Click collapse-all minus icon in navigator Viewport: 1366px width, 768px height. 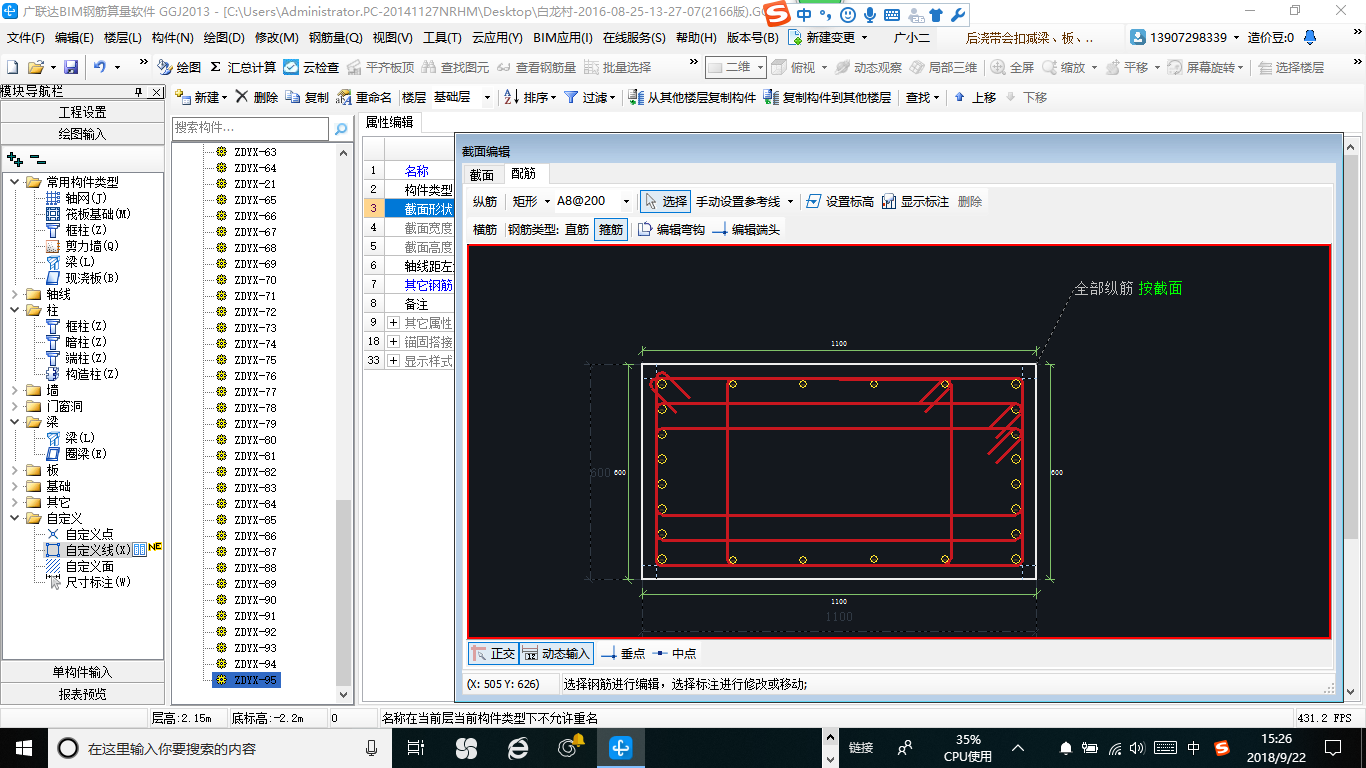coord(37,158)
